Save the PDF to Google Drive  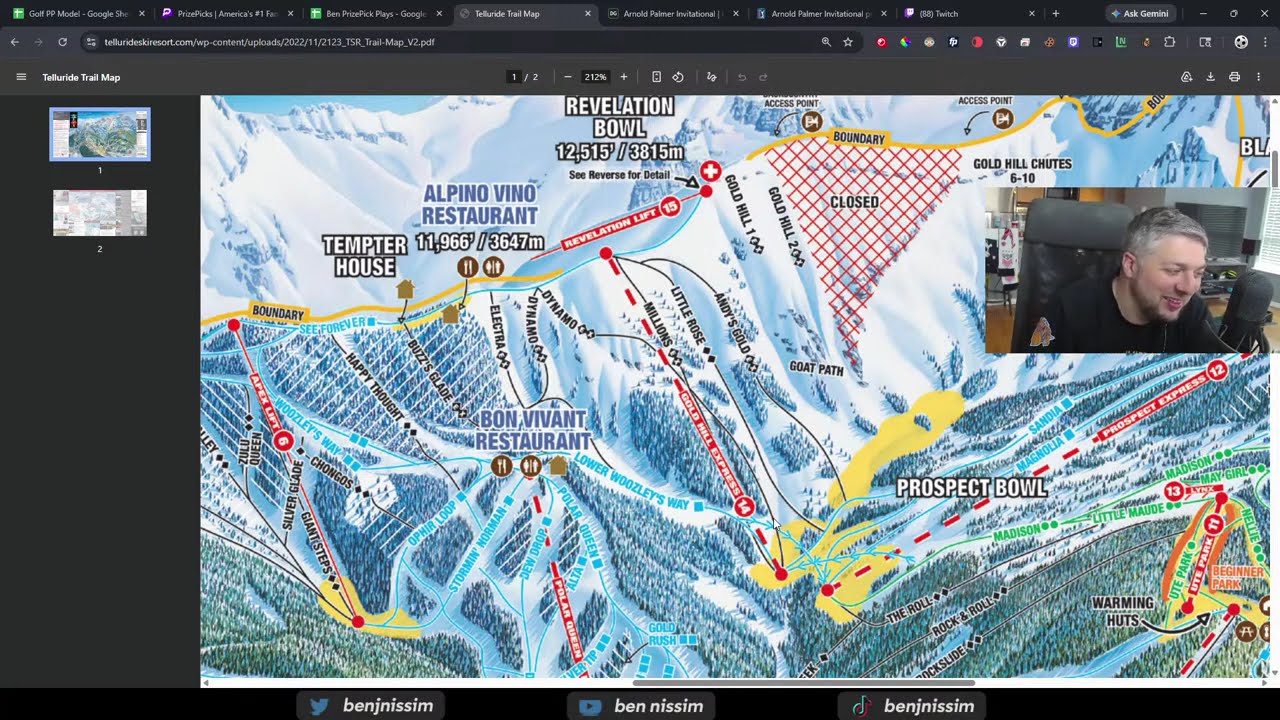click(x=1187, y=77)
